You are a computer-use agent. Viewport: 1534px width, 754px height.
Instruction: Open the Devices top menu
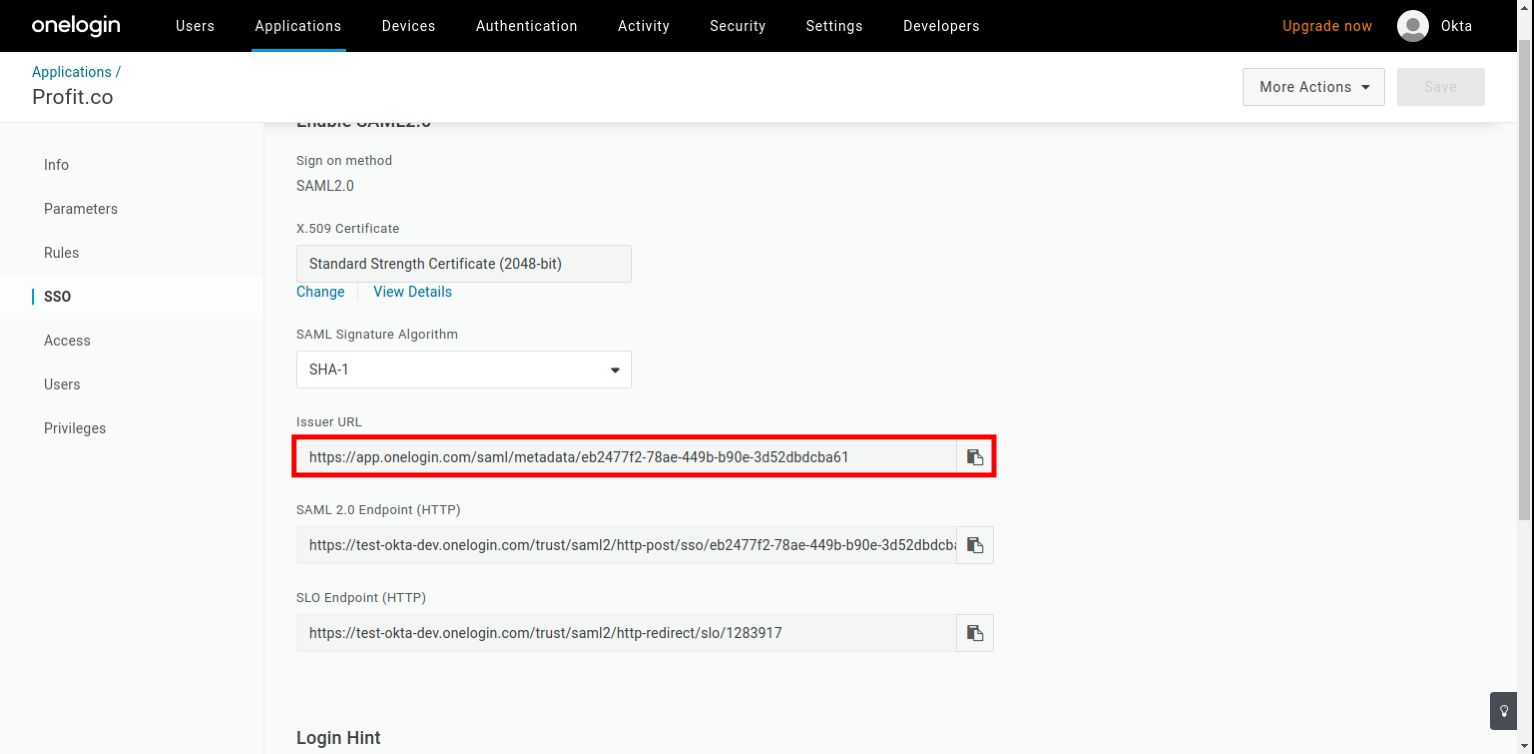tap(408, 26)
